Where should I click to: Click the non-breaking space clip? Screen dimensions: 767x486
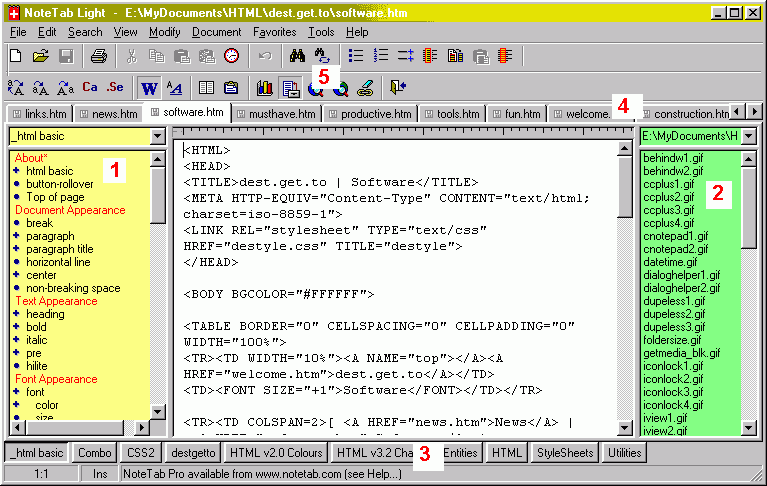(73, 288)
